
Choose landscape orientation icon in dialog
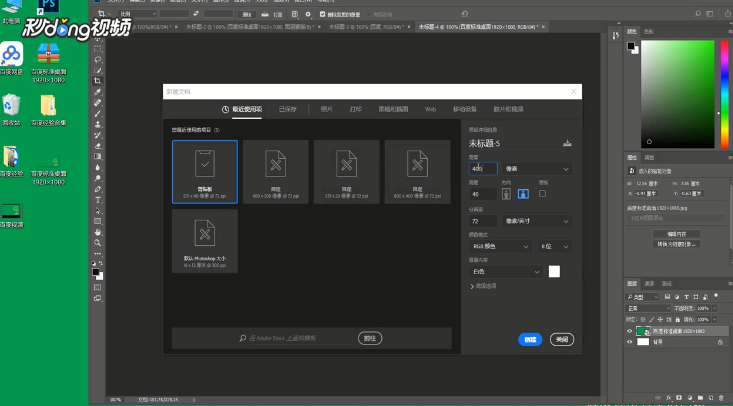coord(523,194)
